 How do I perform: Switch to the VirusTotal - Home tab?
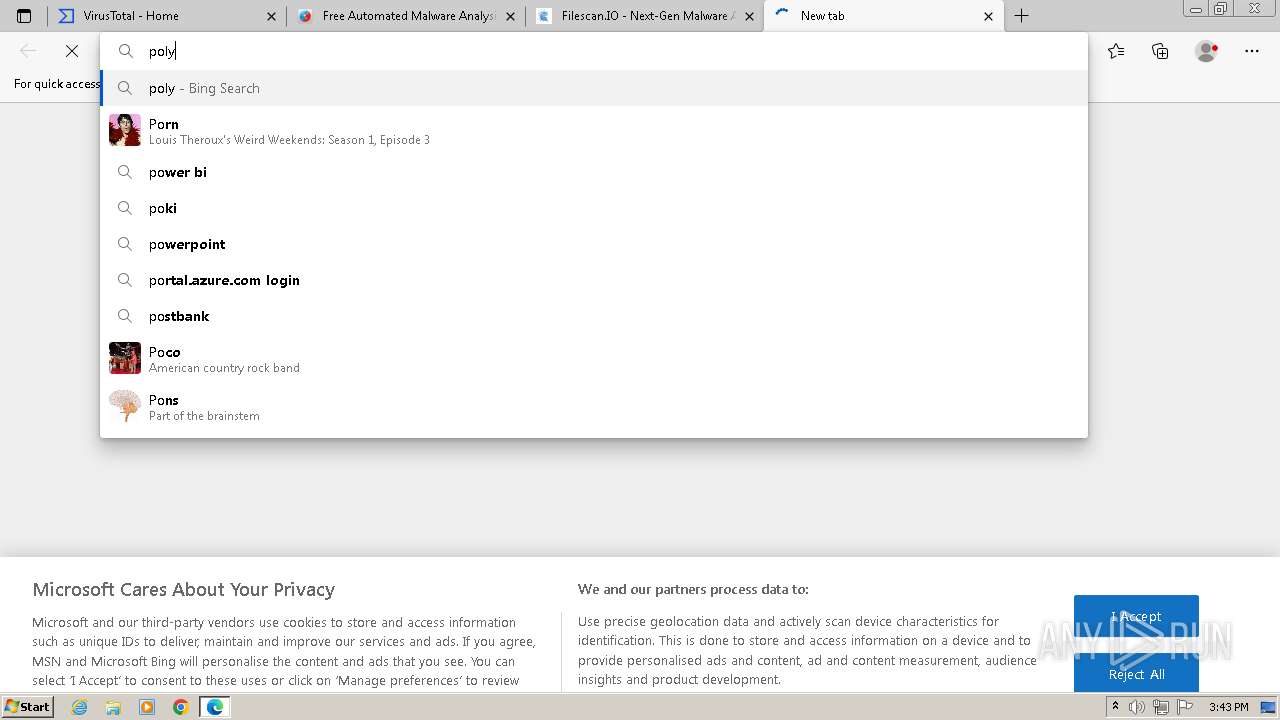(x=165, y=16)
